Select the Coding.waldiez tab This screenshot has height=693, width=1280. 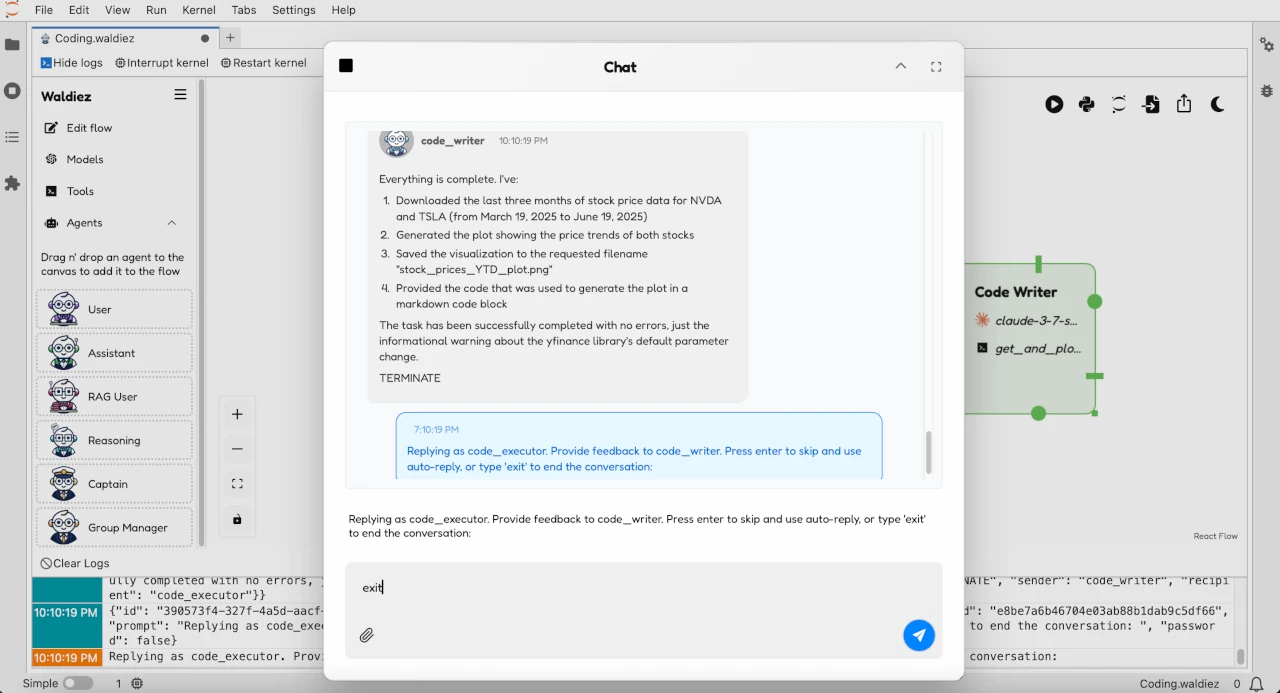pos(95,38)
